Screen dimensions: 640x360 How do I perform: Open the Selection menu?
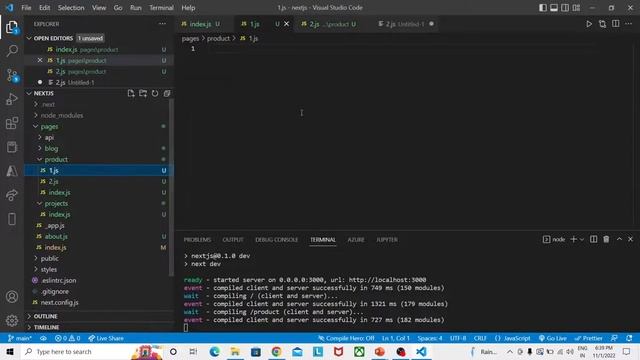71,8
